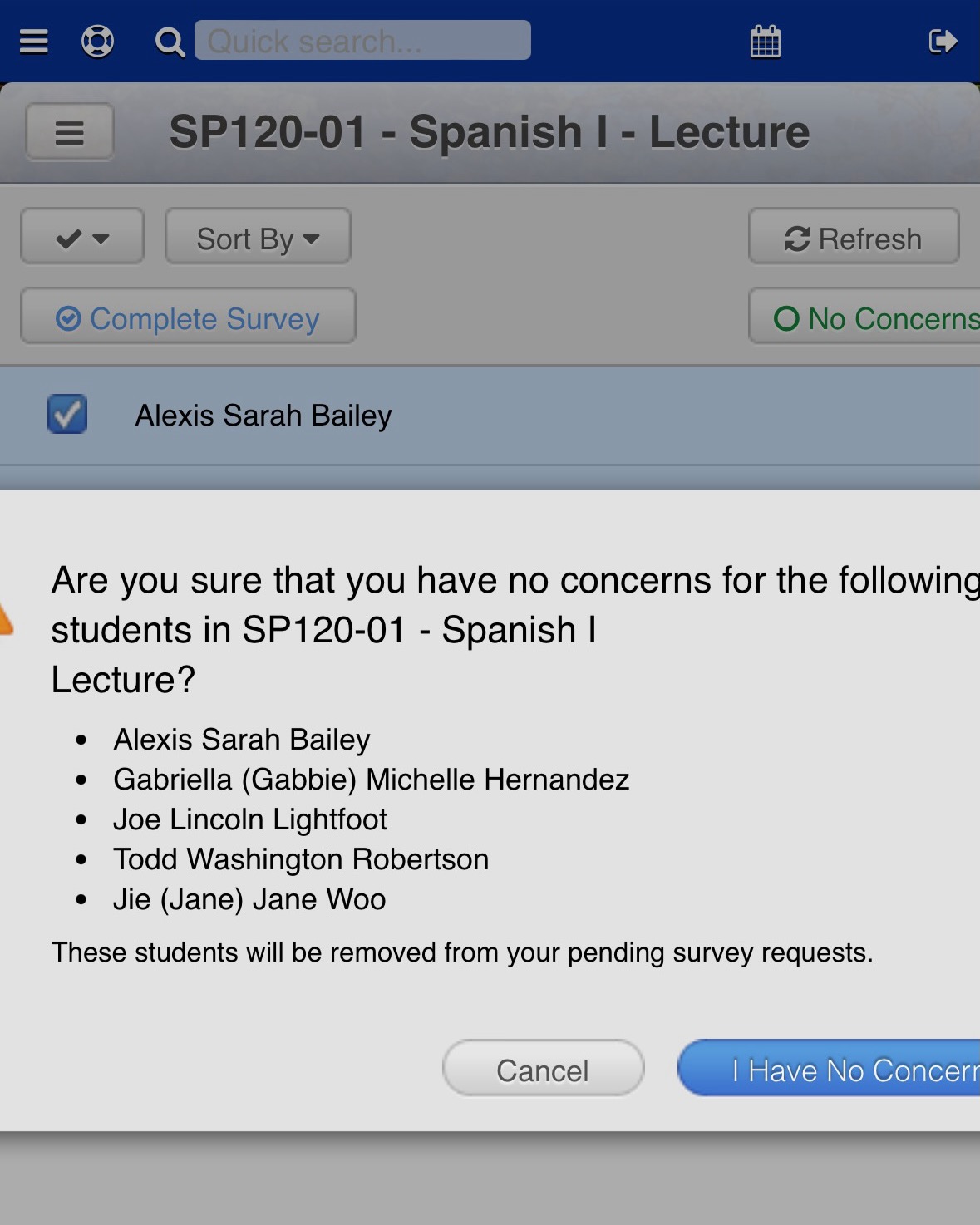
Task: Open the course section menu button
Action: (x=70, y=132)
